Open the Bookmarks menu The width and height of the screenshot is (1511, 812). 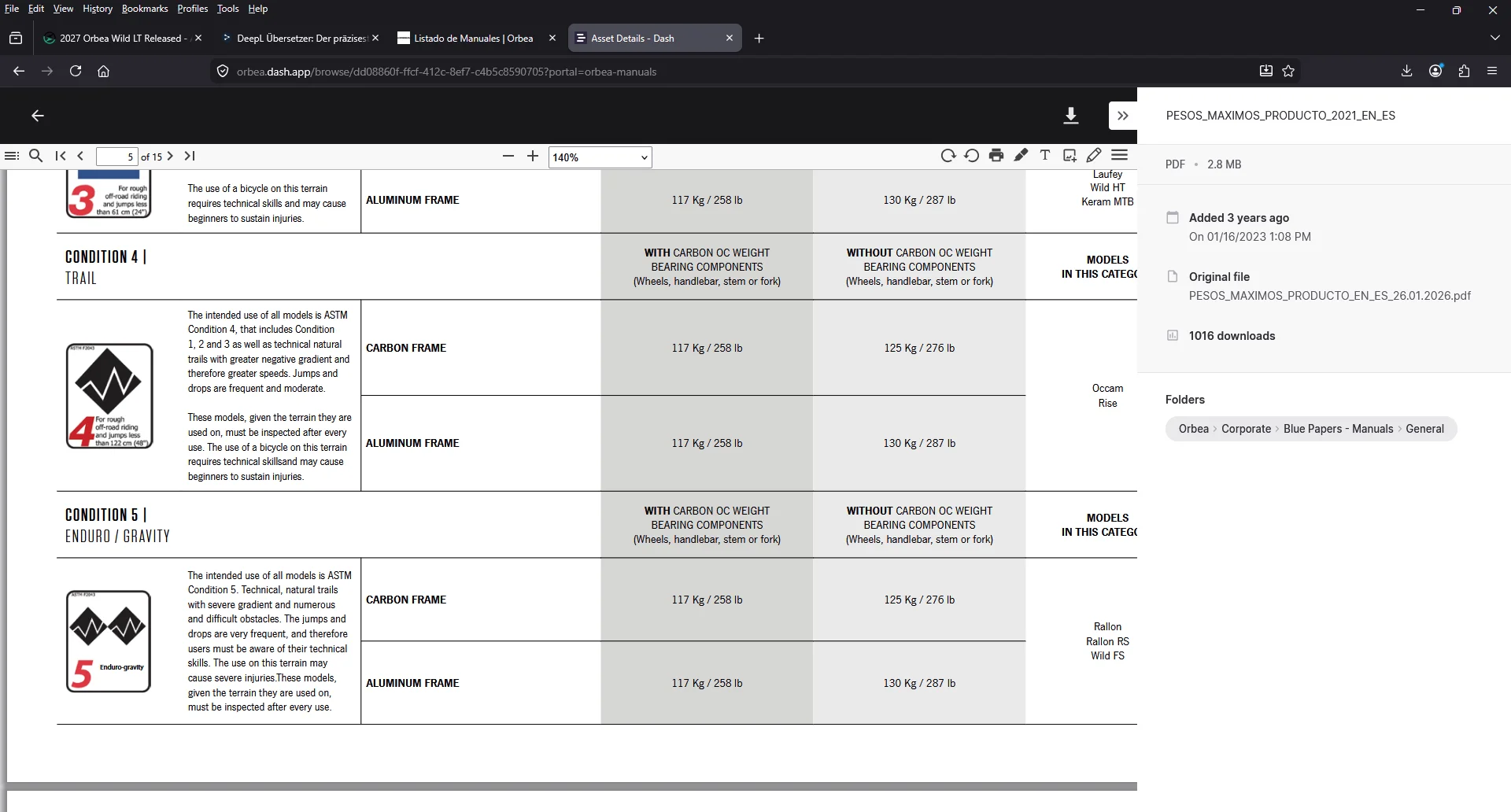[145, 9]
